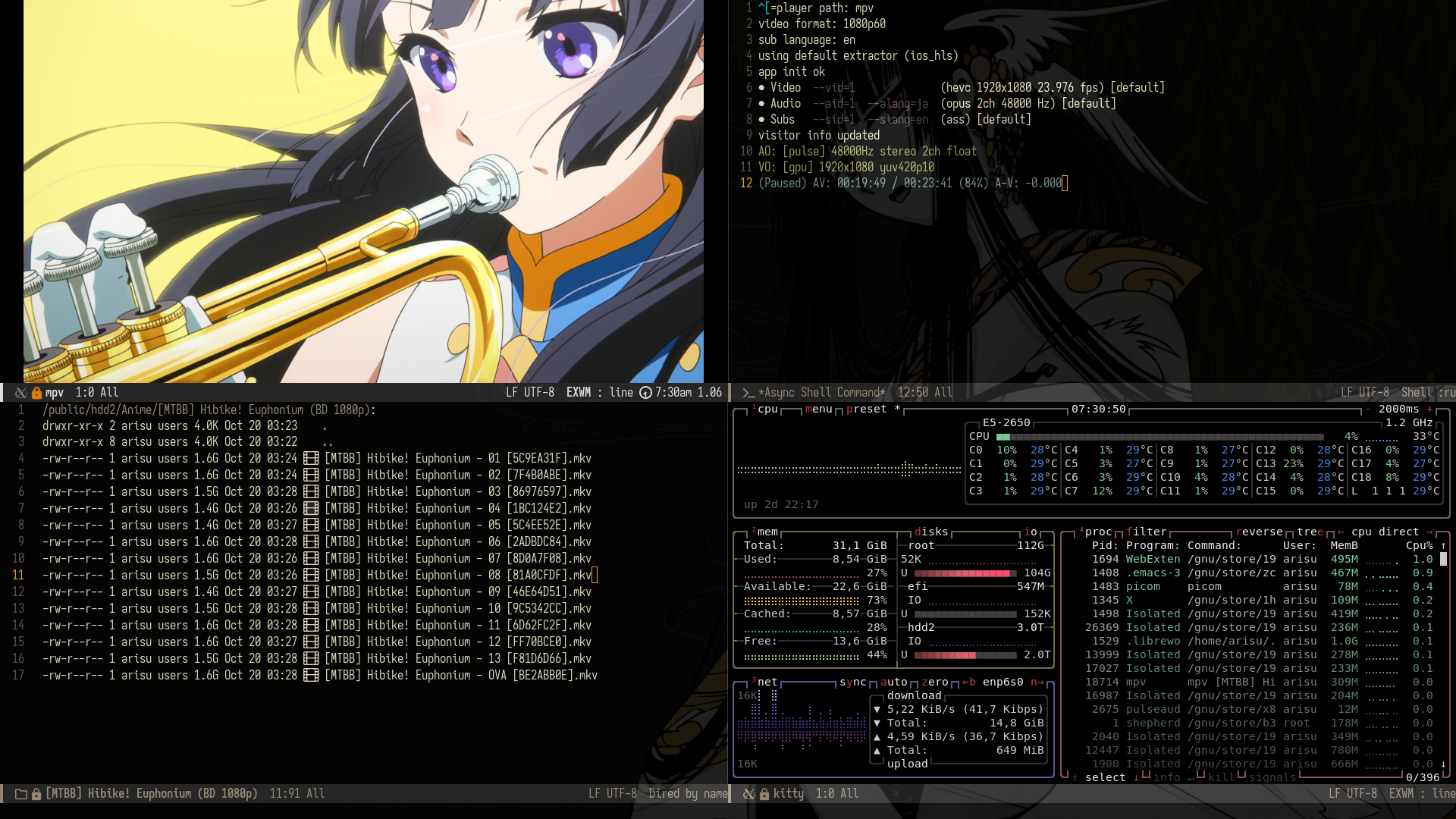1456x819 pixels.
Task: Click the film icon for Euphonium episode 01
Action: point(311,459)
